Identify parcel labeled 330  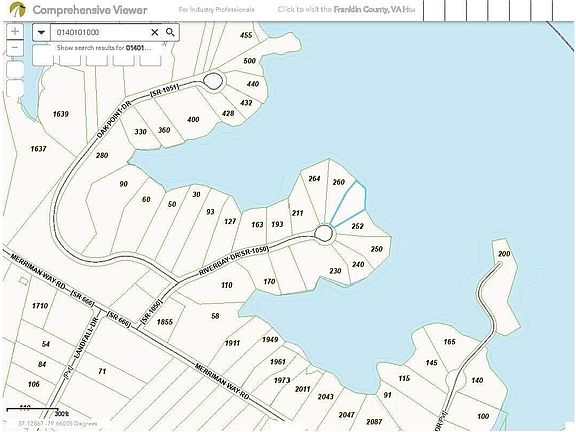tap(140, 132)
